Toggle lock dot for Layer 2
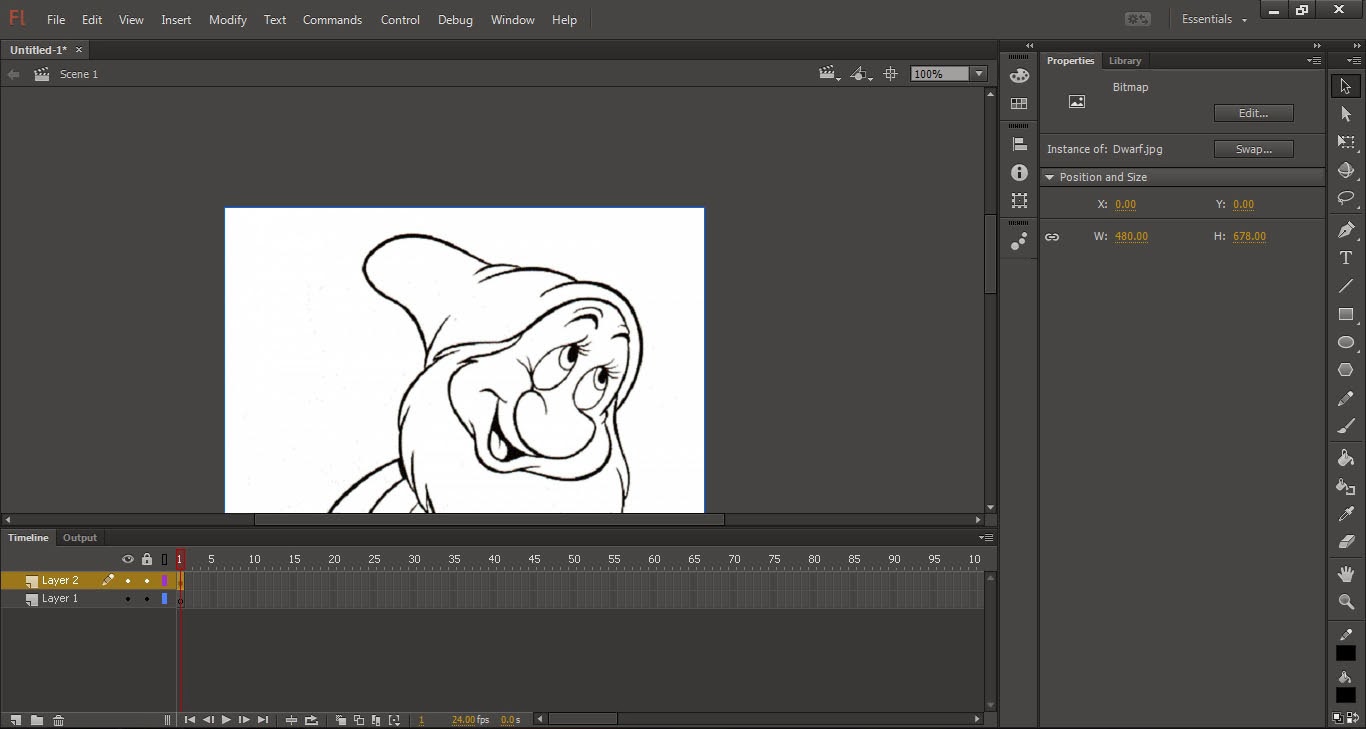 (147, 581)
